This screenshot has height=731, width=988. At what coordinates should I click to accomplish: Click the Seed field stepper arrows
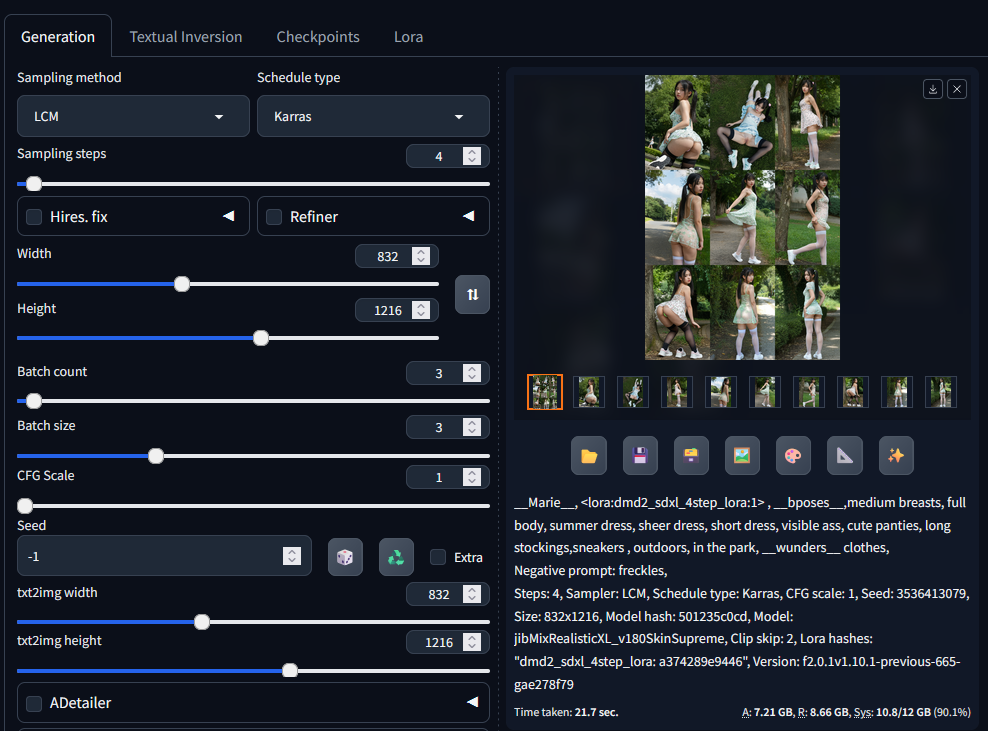[x=292, y=556]
